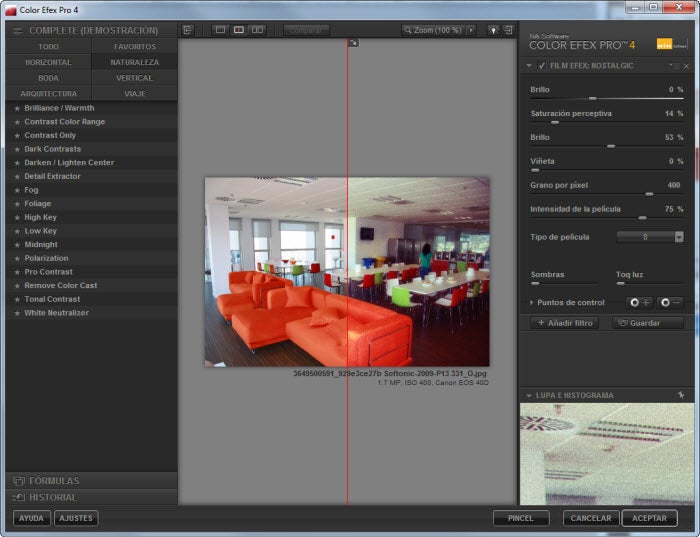Click the Añadir filtro button

(x=565, y=323)
